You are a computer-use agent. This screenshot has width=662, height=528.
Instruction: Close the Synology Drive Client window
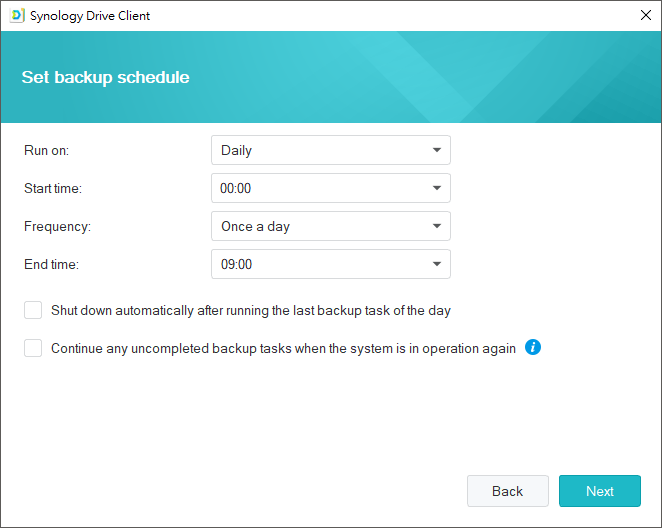coord(645,16)
